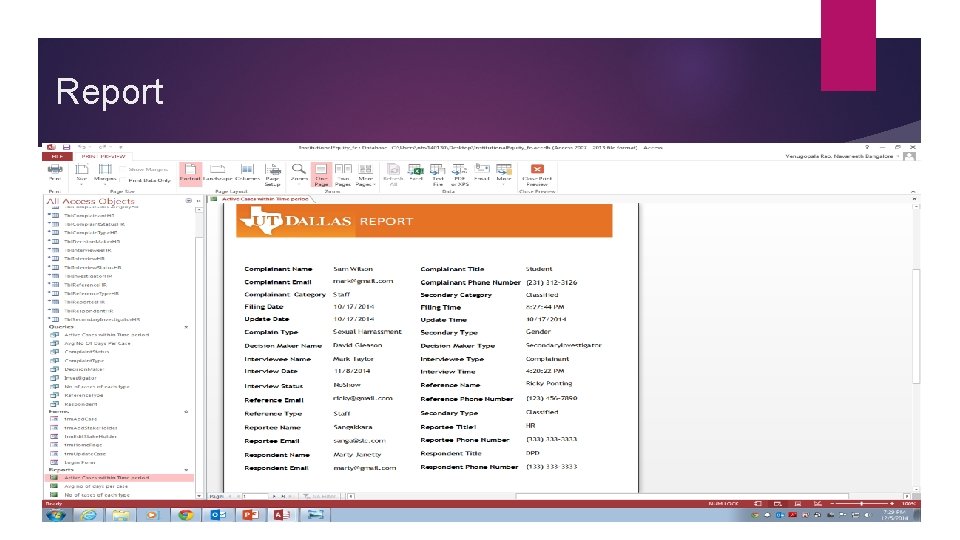This screenshot has width=960, height=540.
Task: Export the report to PDF or XPS
Action: tap(460, 174)
